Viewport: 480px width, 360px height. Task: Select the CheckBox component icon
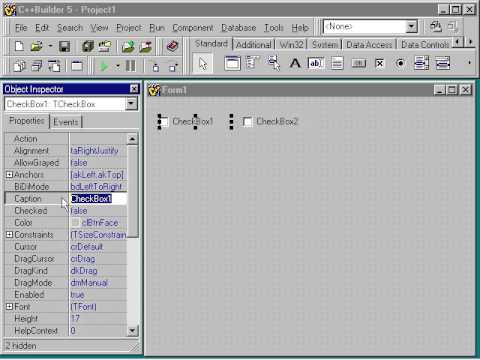click(379, 63)
